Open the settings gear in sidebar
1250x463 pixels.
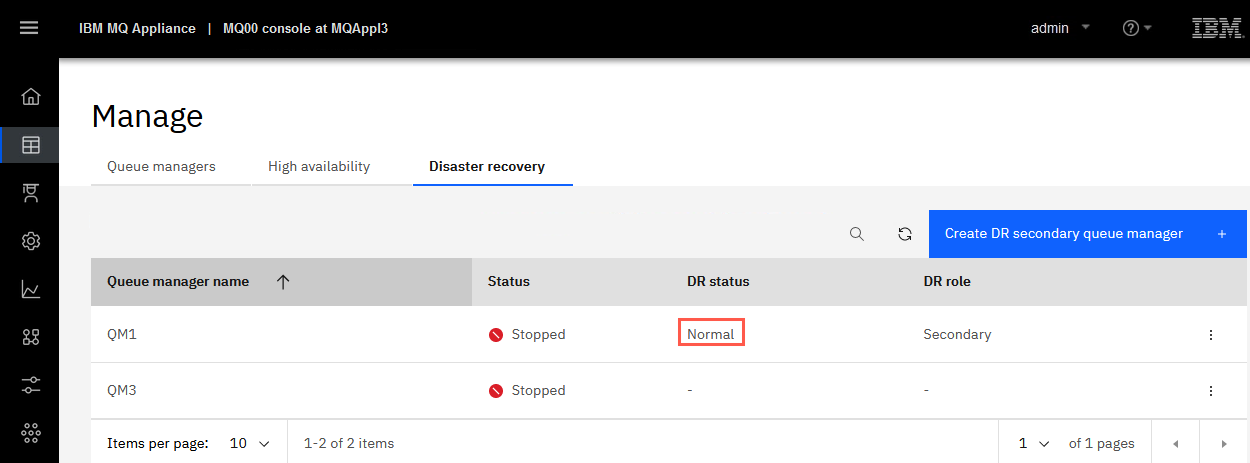point(30,241)
